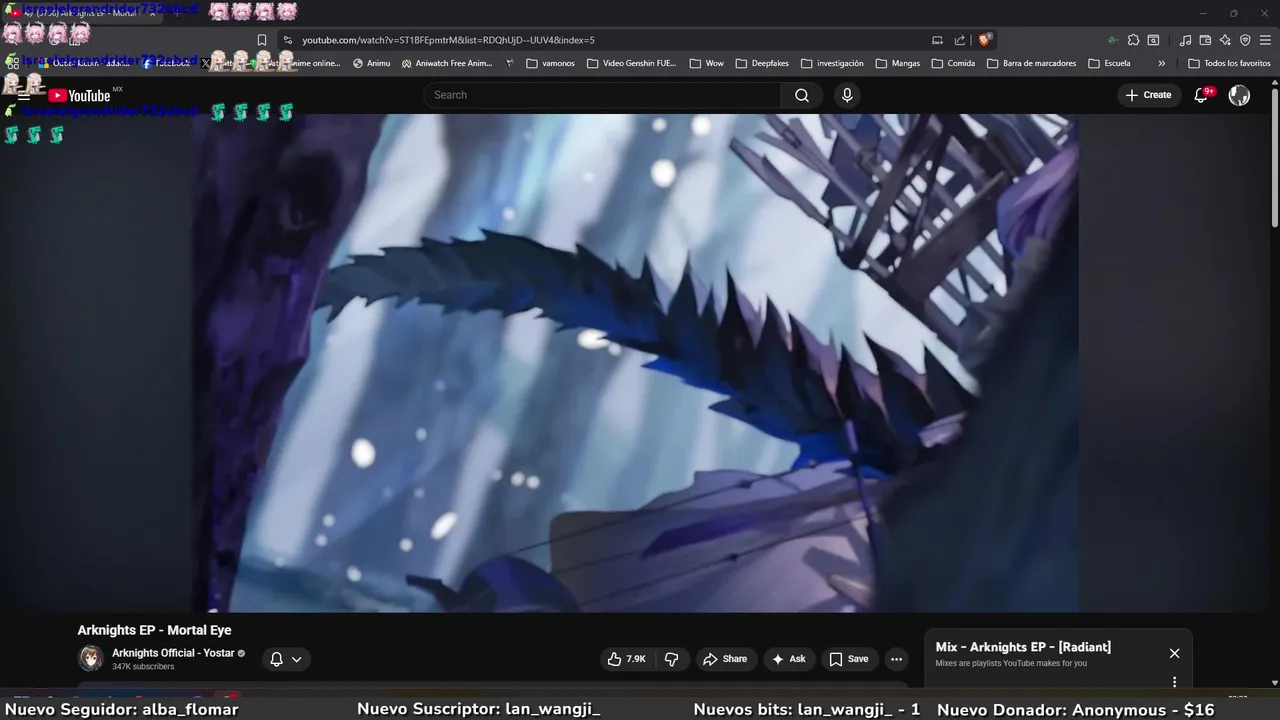Open the Aniwatch Free Anim... bookmark
This screenshot has width=1280, height=720.
pos(447,63)
